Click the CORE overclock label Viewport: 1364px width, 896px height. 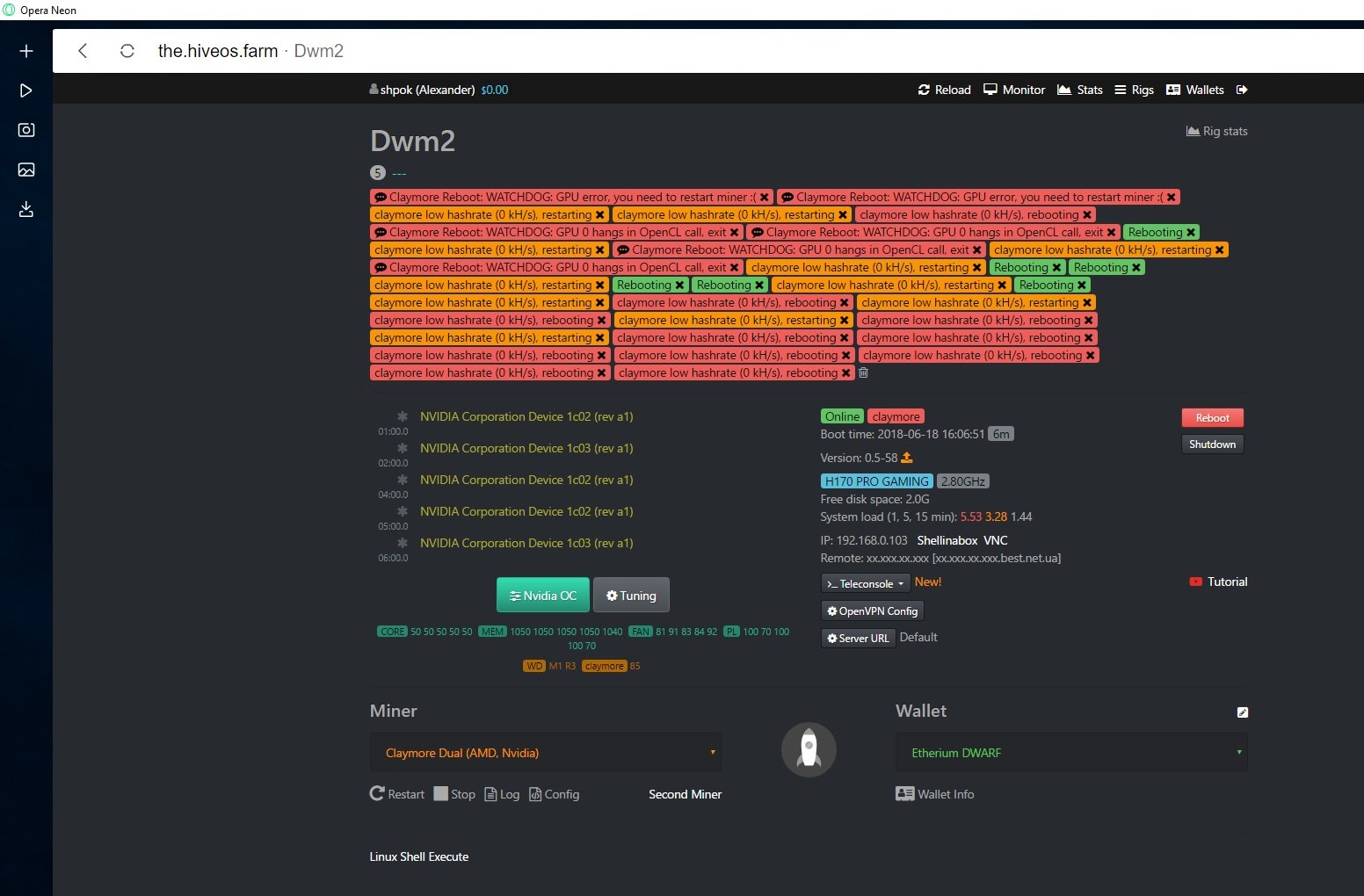(392, 632)
